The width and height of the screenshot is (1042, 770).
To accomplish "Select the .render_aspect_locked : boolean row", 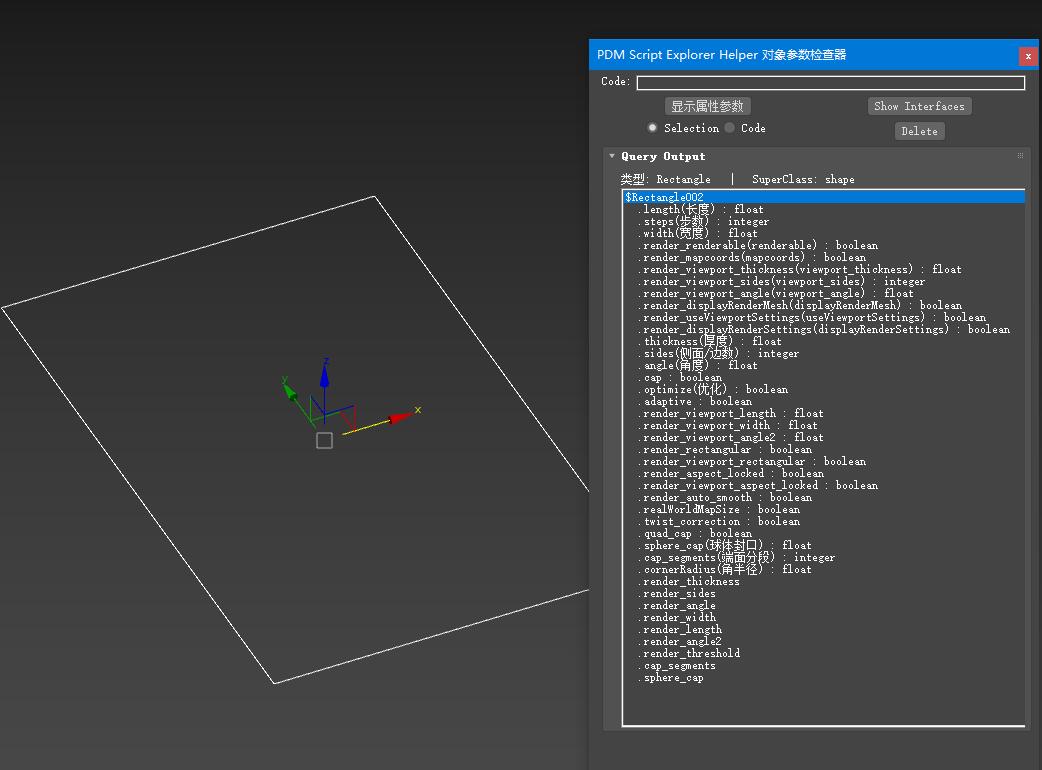I will point(823,473).
